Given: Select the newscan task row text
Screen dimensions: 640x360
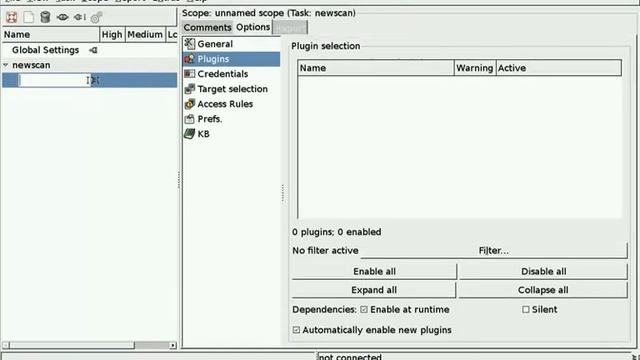Looking at the screenshot, I should [31, 65].
